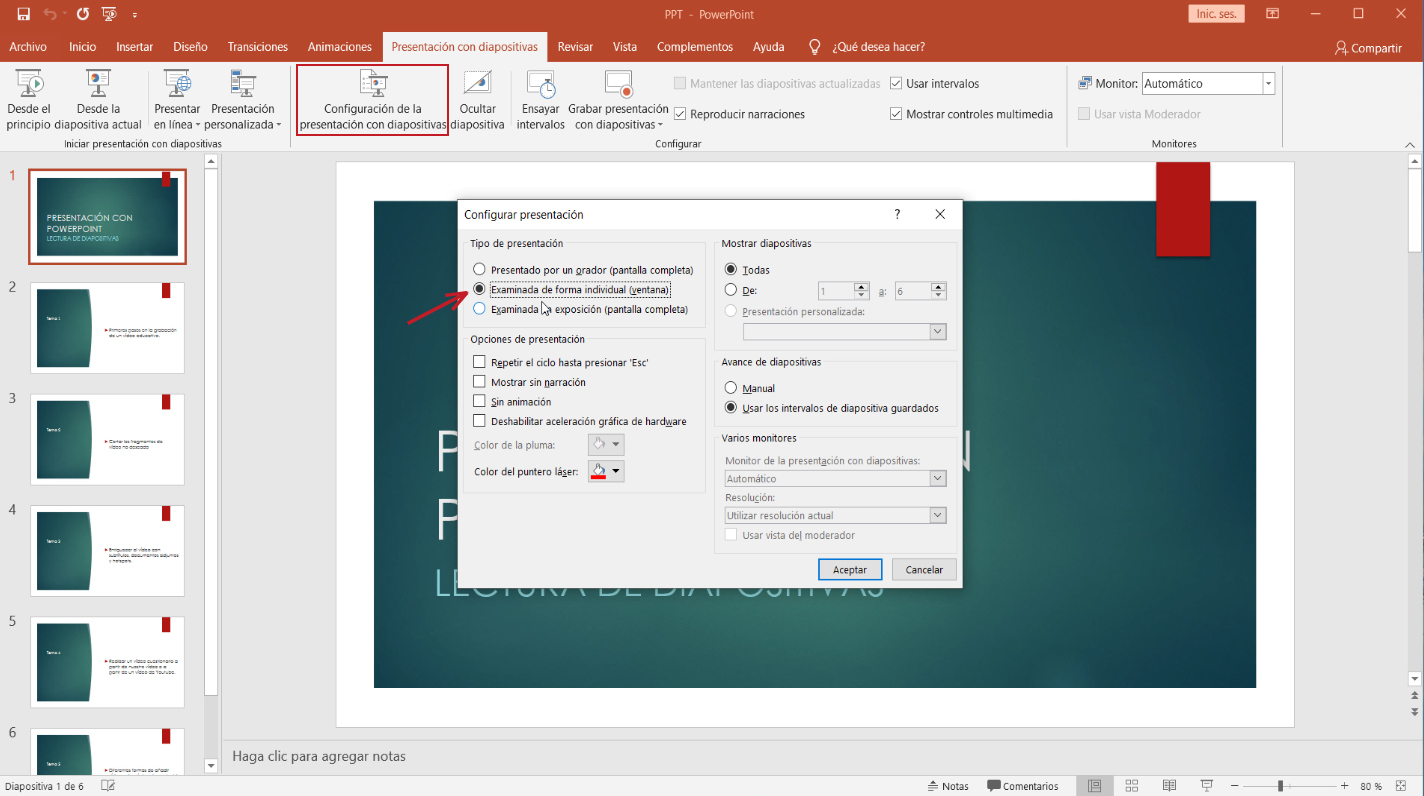Screen dimensions: 1424x796
Task: Select the De: slide range radio button
Action: [x=731, y=290]
